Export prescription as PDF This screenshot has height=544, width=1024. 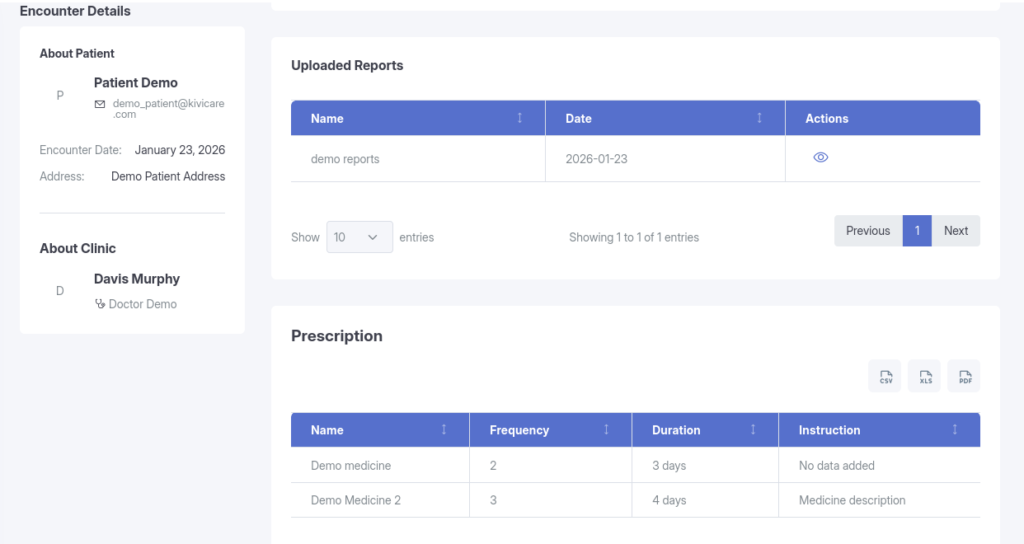pos(964,376)
